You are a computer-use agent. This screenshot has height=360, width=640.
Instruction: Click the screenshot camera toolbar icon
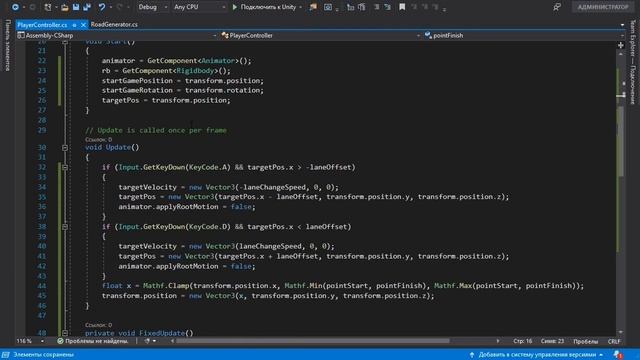328,7
